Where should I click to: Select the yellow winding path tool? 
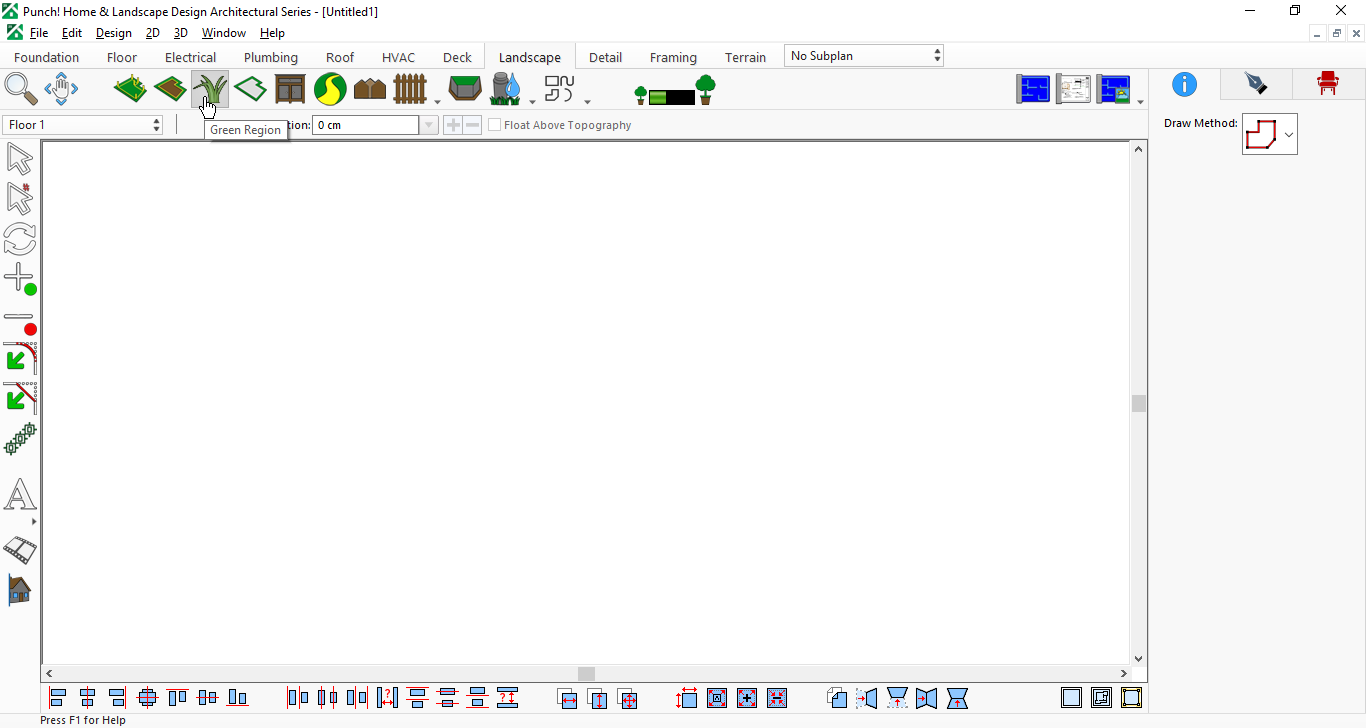tap(330, 89)
